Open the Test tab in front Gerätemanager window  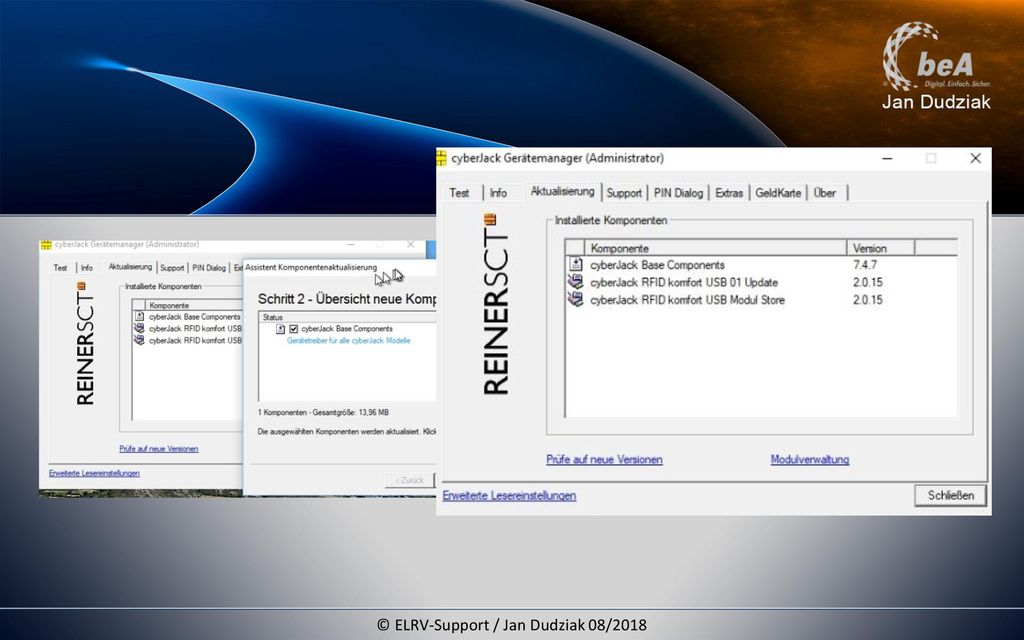point(459,193)
